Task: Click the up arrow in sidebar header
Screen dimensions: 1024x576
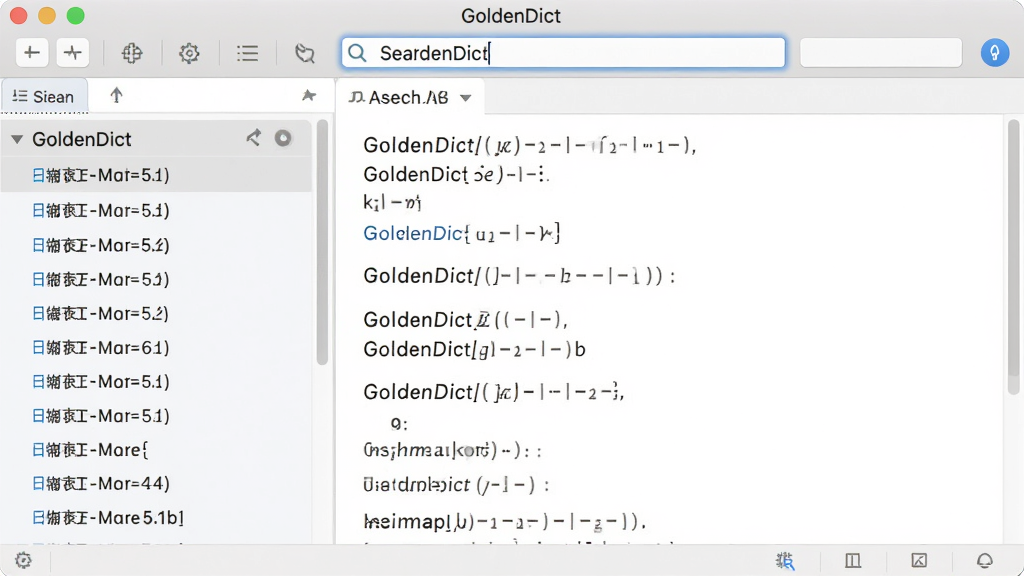Action: pyautogui.click(x=116, y=95)
